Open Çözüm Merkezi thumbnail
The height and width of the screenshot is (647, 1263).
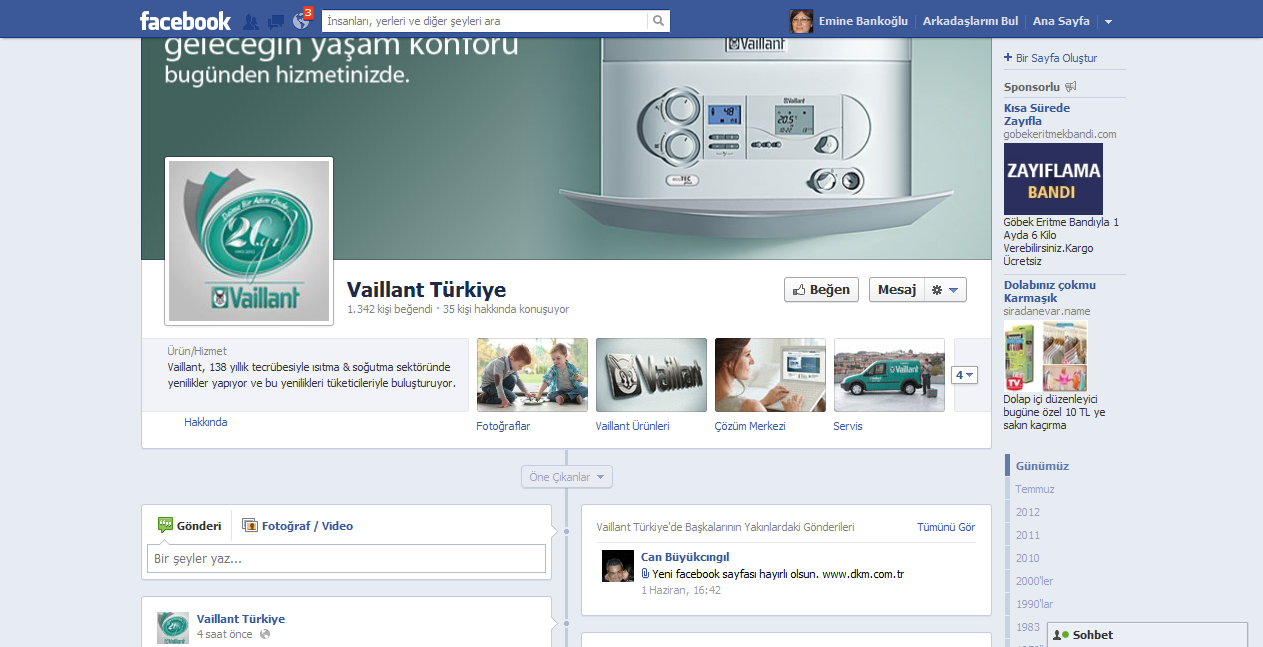770,375
